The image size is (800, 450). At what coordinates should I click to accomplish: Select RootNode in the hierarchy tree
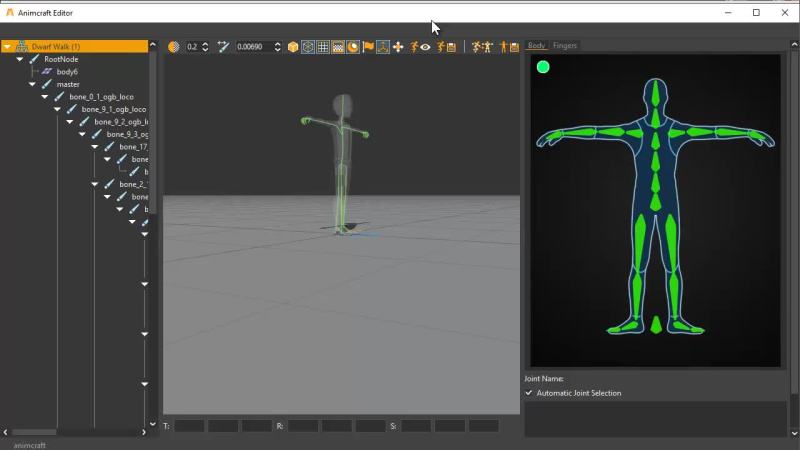61,59
